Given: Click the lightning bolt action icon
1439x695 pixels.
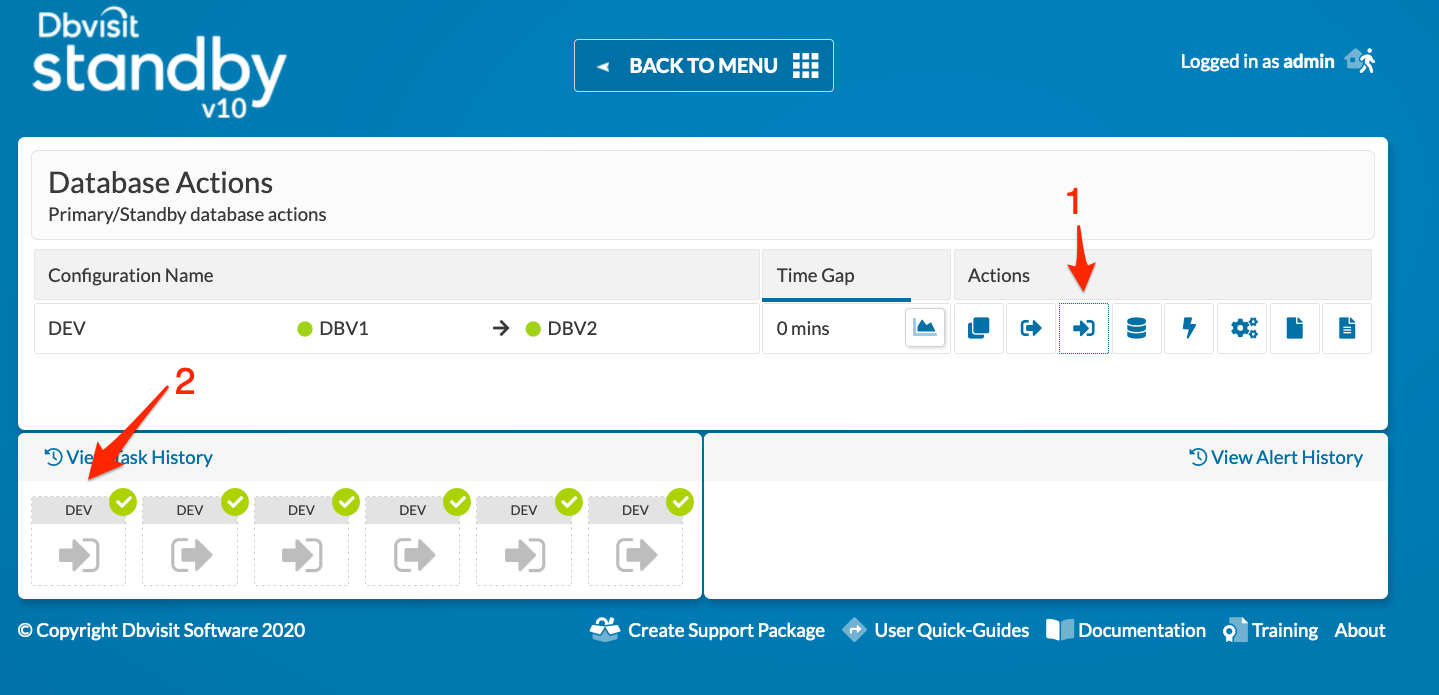Looking at the screenshot, I should coord(1189,328).
